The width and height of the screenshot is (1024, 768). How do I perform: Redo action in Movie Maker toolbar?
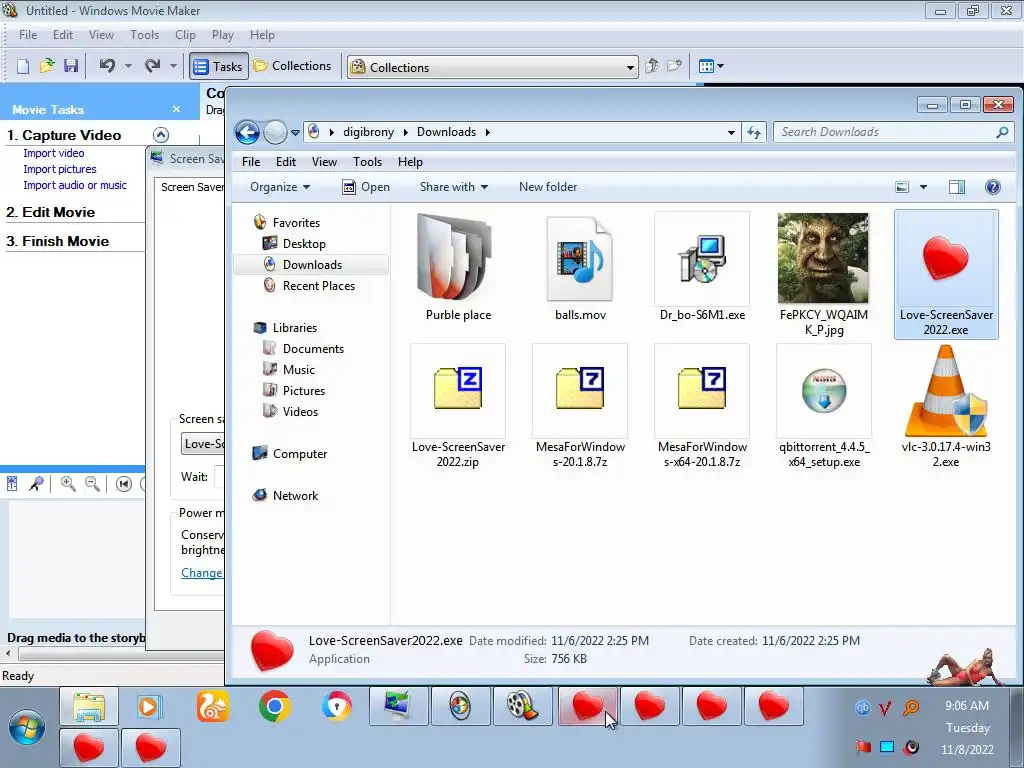click(153, 66)
